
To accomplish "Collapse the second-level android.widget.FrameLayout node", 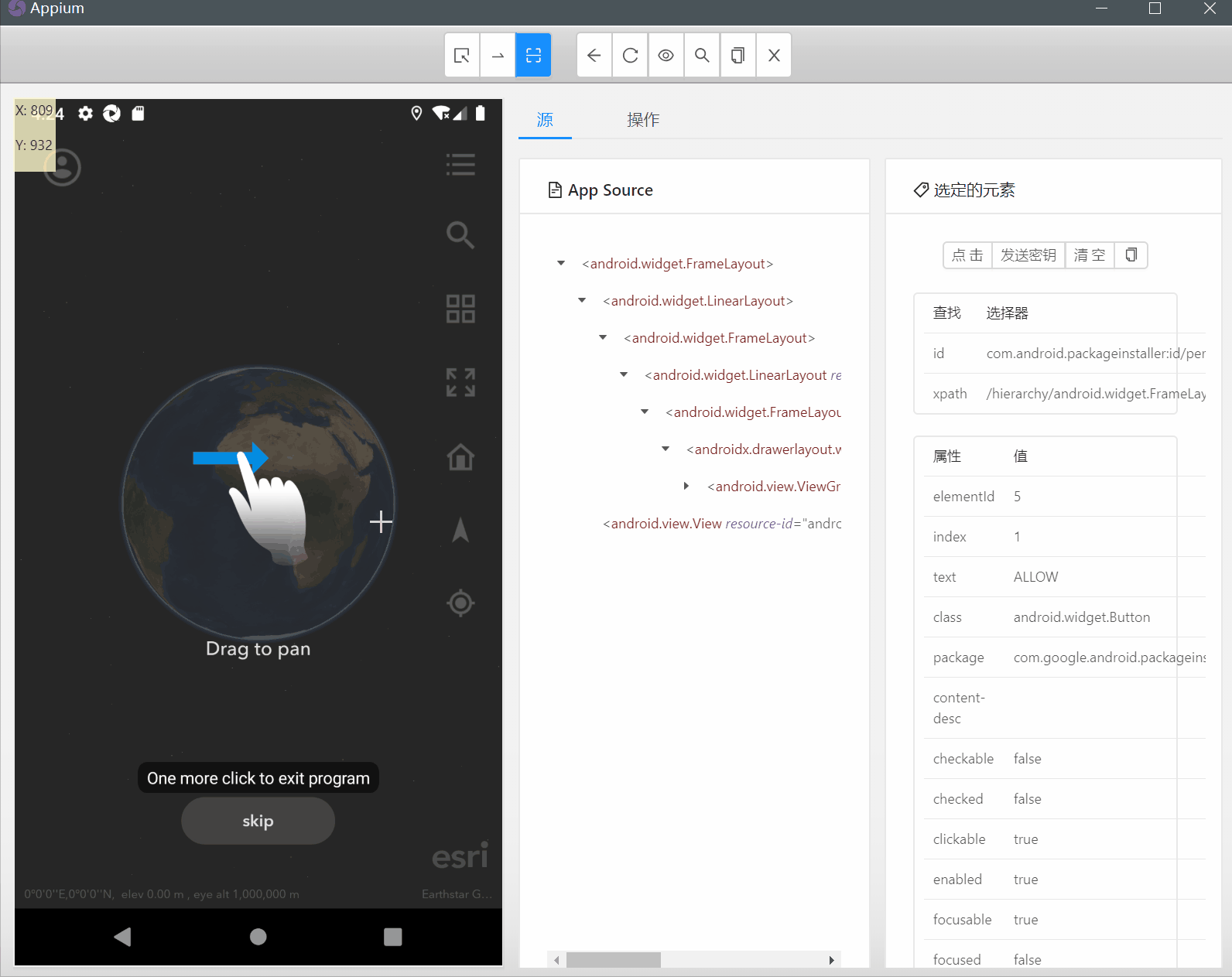I will pyautogui.click(x=603, y=338).
